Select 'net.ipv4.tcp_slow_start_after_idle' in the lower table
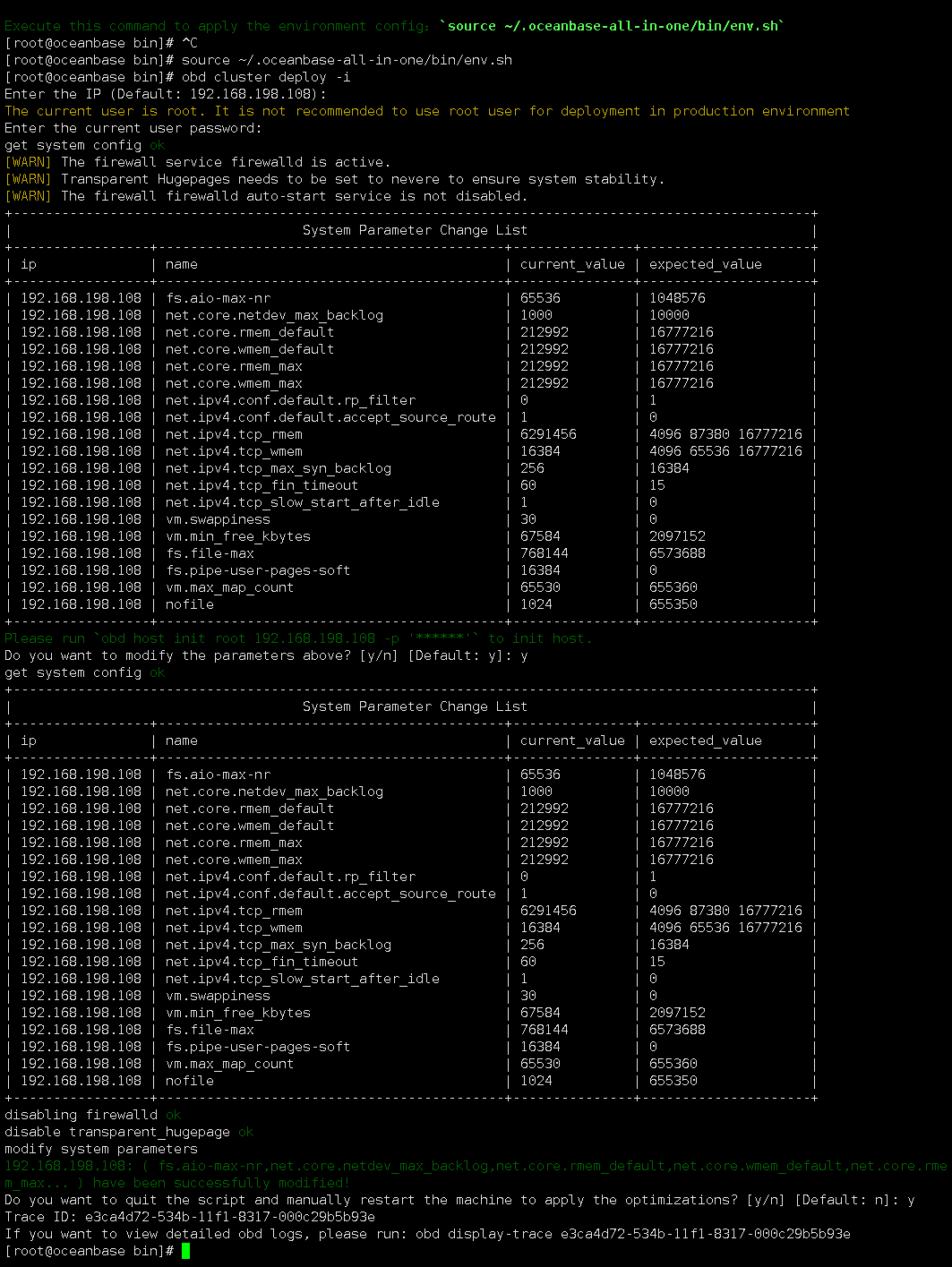 [303, 979]
